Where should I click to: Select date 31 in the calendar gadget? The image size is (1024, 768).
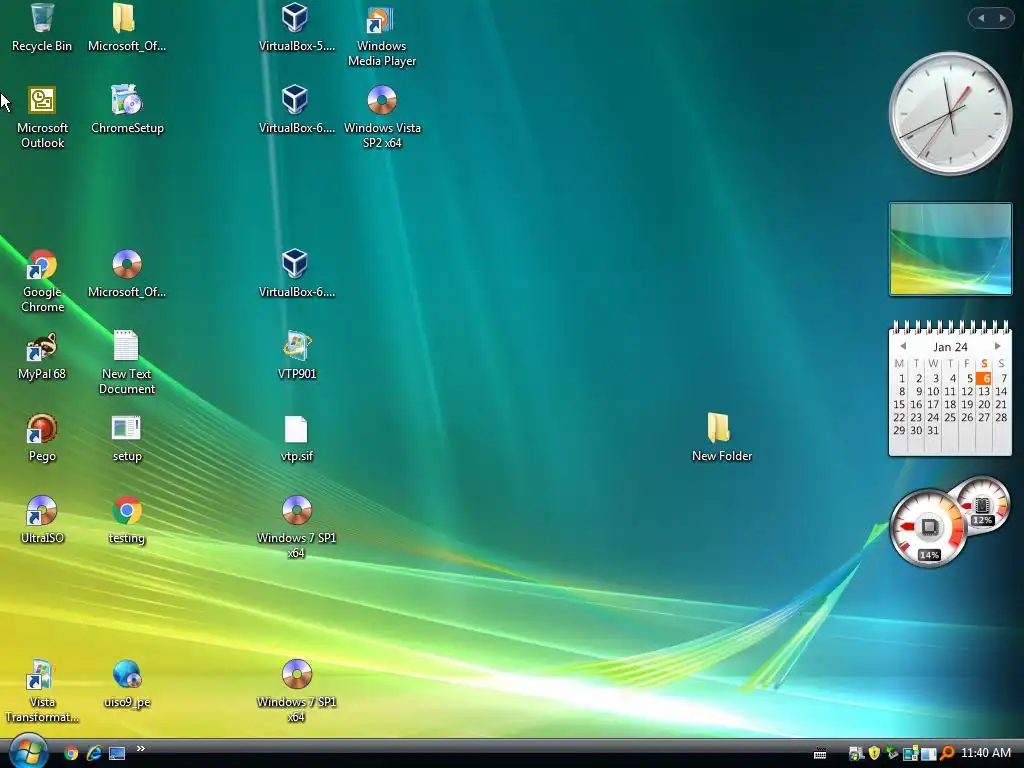pos(933,430)
